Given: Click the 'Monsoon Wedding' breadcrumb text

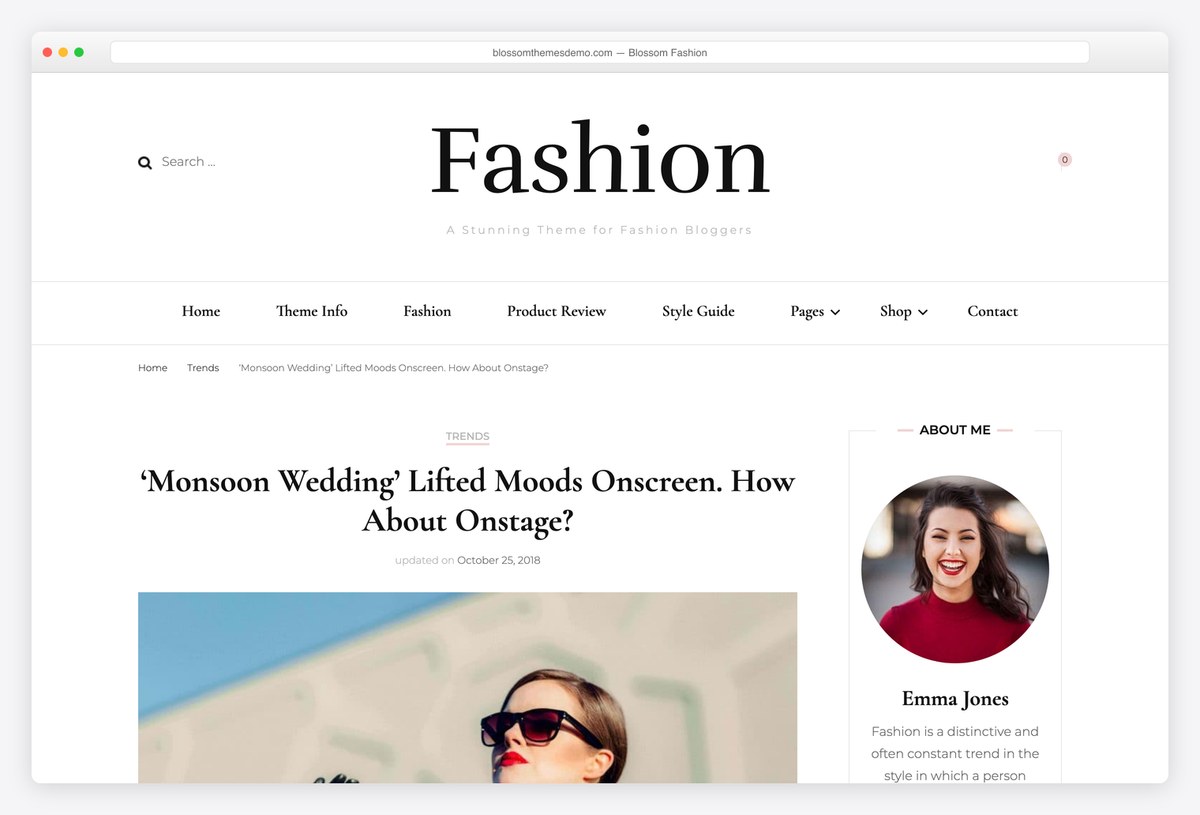Looking at the screenshot, I should click(394, 368).
